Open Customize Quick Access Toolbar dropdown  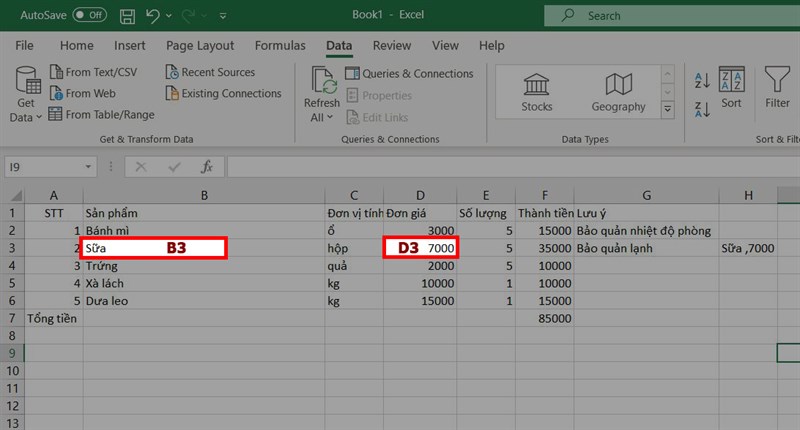click(223, 16)
